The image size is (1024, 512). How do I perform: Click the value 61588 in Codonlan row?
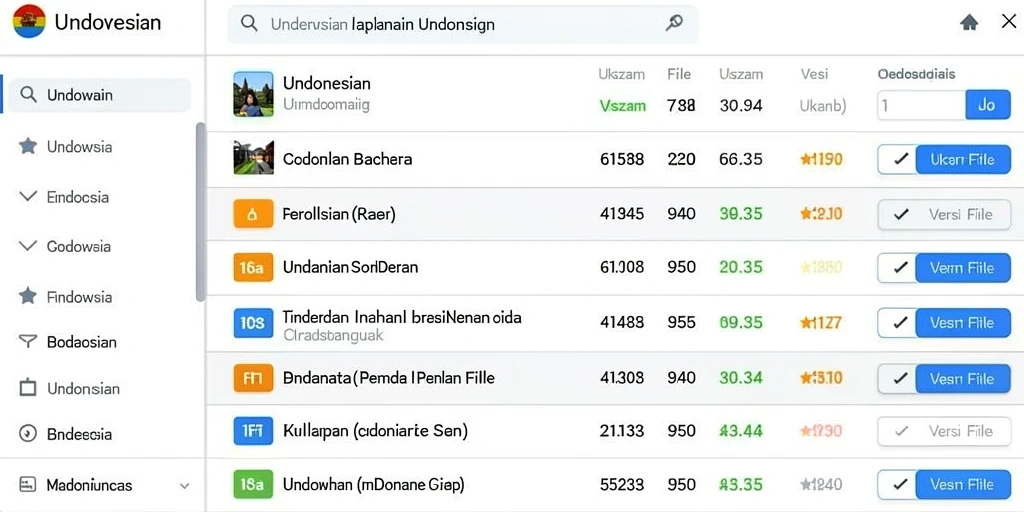(622, 159)
